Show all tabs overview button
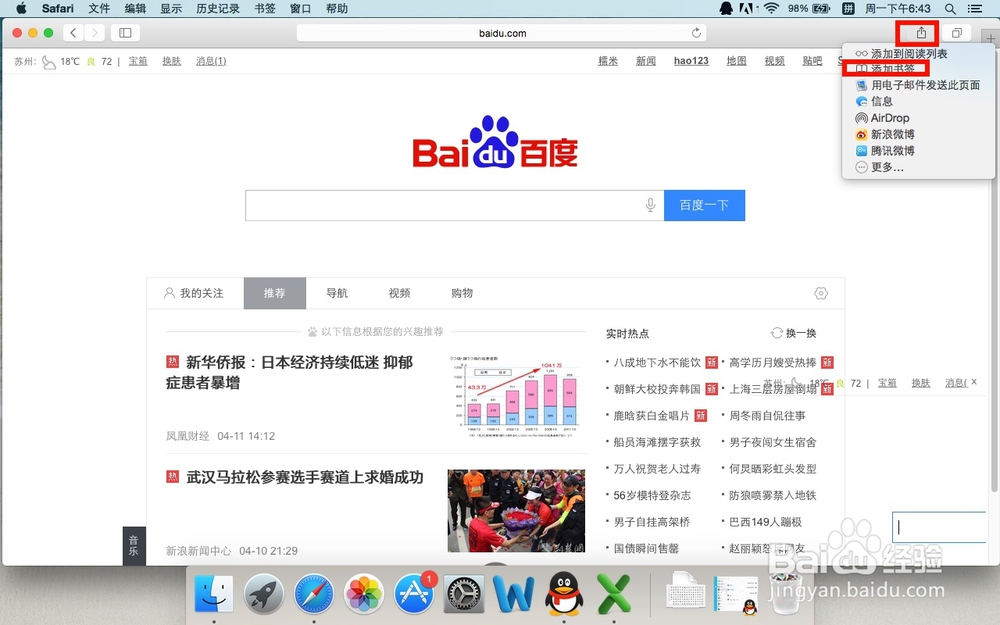Screen dimensions: 1000x625 (x=957, y=33)
